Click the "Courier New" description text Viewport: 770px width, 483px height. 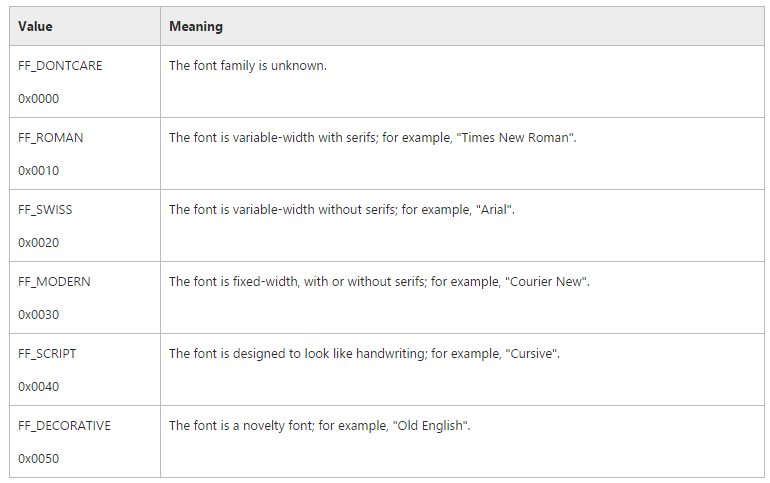[x=379, y=282]
